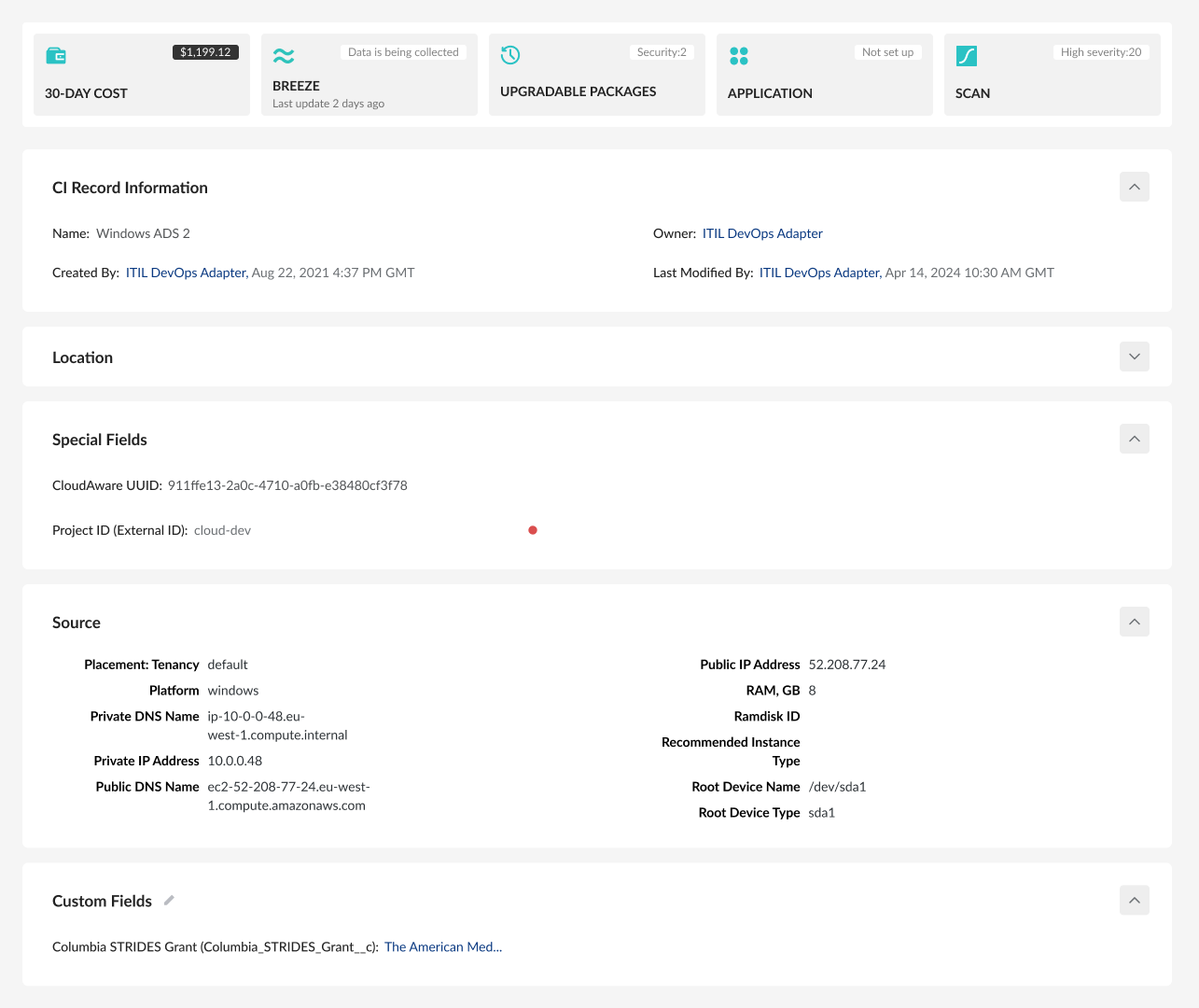
Task: Click Project ID value cloud-dev
Action: click(222, 530)
